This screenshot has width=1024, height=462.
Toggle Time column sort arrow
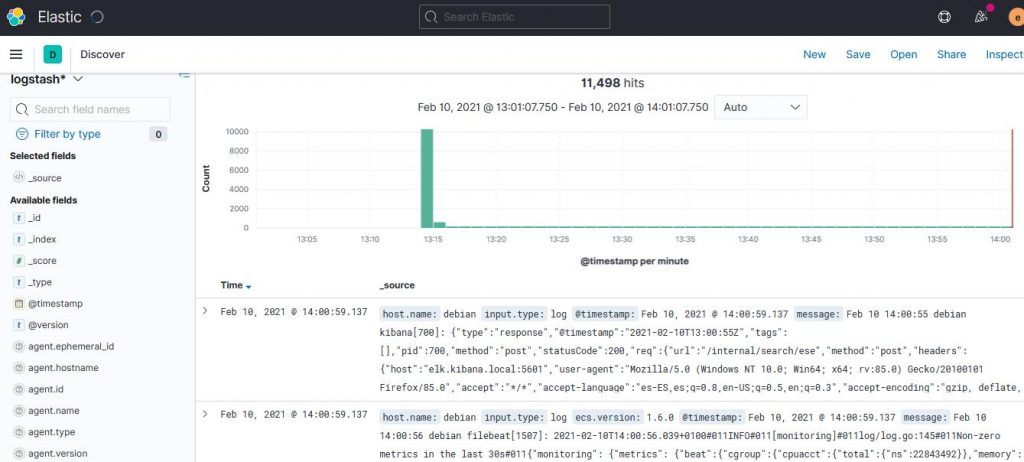point(248,286)
